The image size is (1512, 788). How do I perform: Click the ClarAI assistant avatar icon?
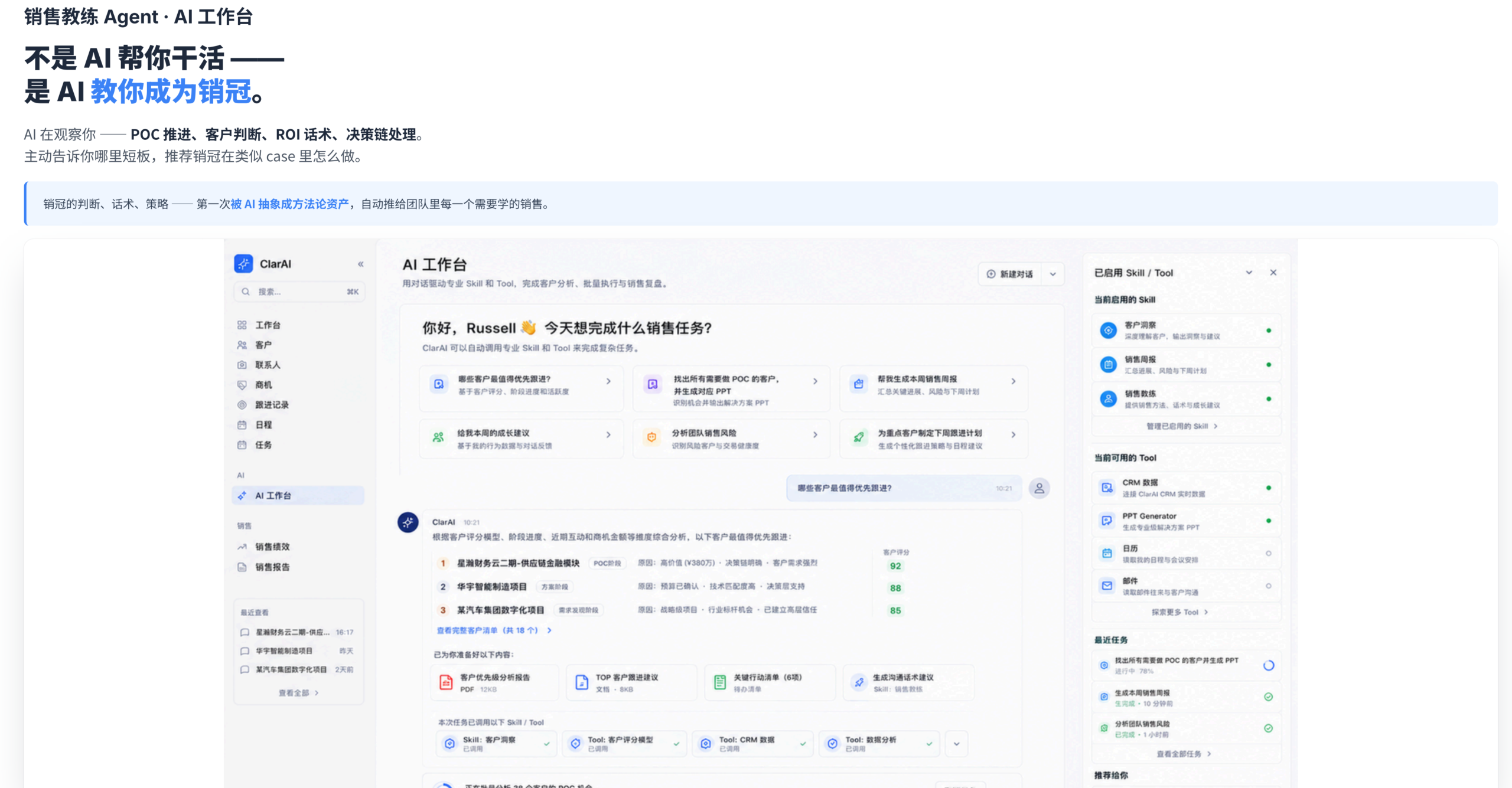click(x=408, y=522)
